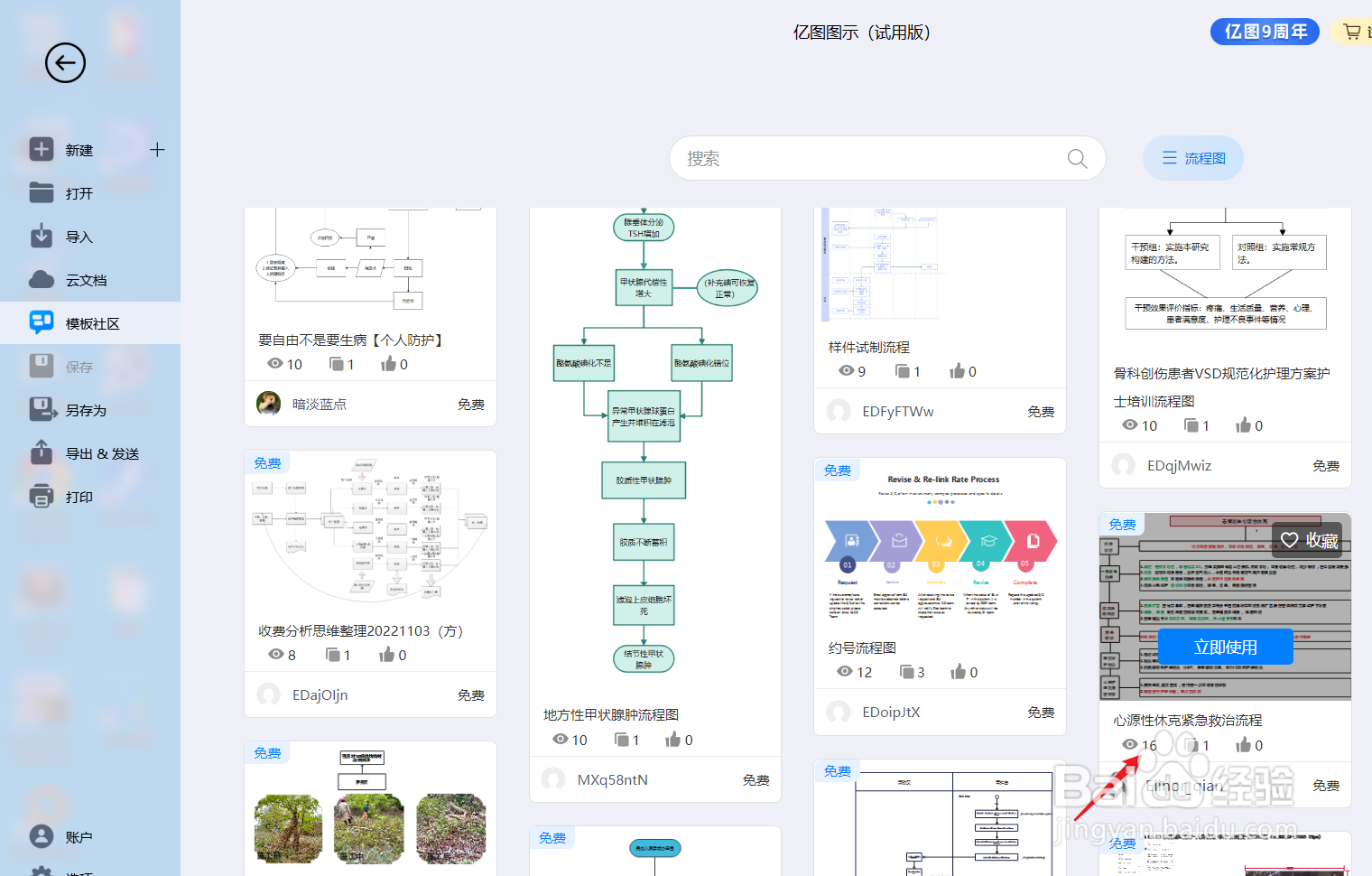
Task: Open a file using the 打开 folder icon
Action: click(x=42, y=192)
